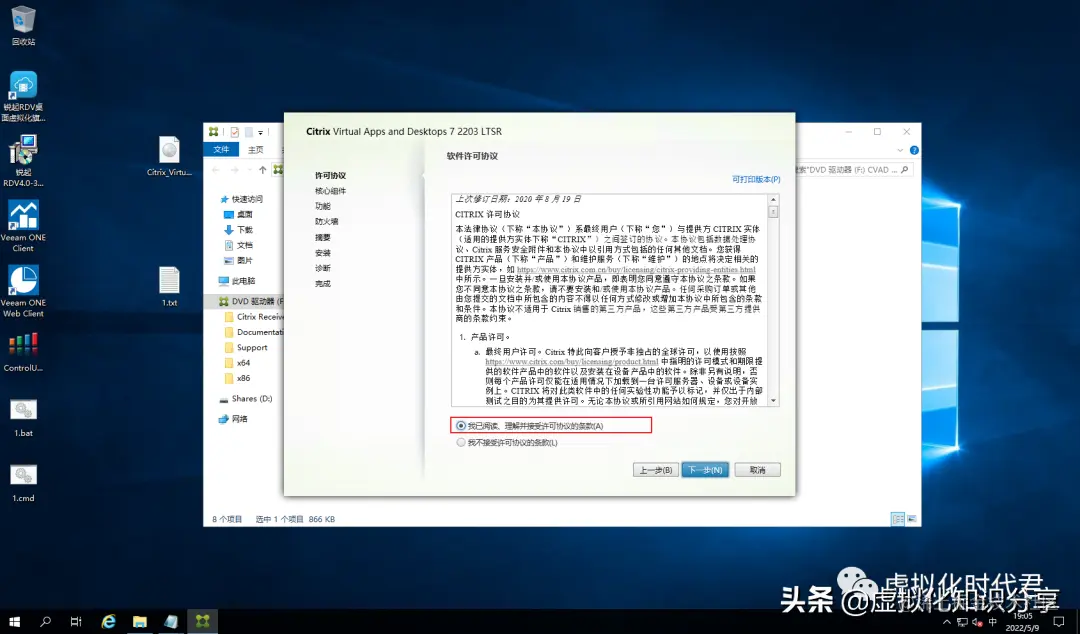The height and width of the screenshot is (634, 1080).
Task: Click the 下一步(N) button
Action: 705,469
